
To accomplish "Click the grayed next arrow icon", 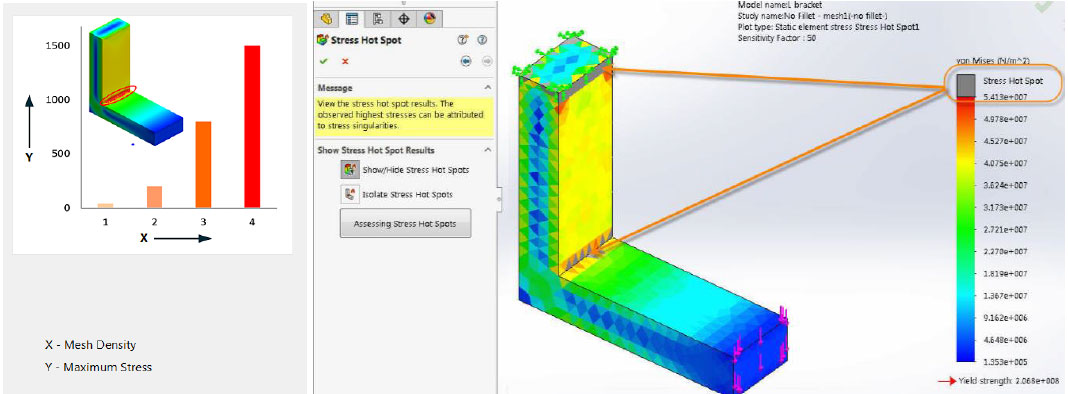I will [x=487, y=61].
